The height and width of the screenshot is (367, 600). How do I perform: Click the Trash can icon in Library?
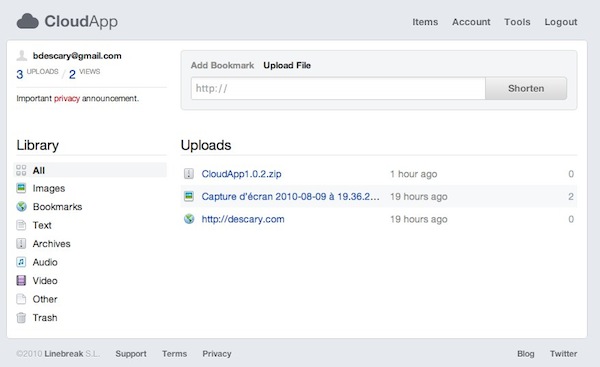pyautogui.click(x=21, y=318)
